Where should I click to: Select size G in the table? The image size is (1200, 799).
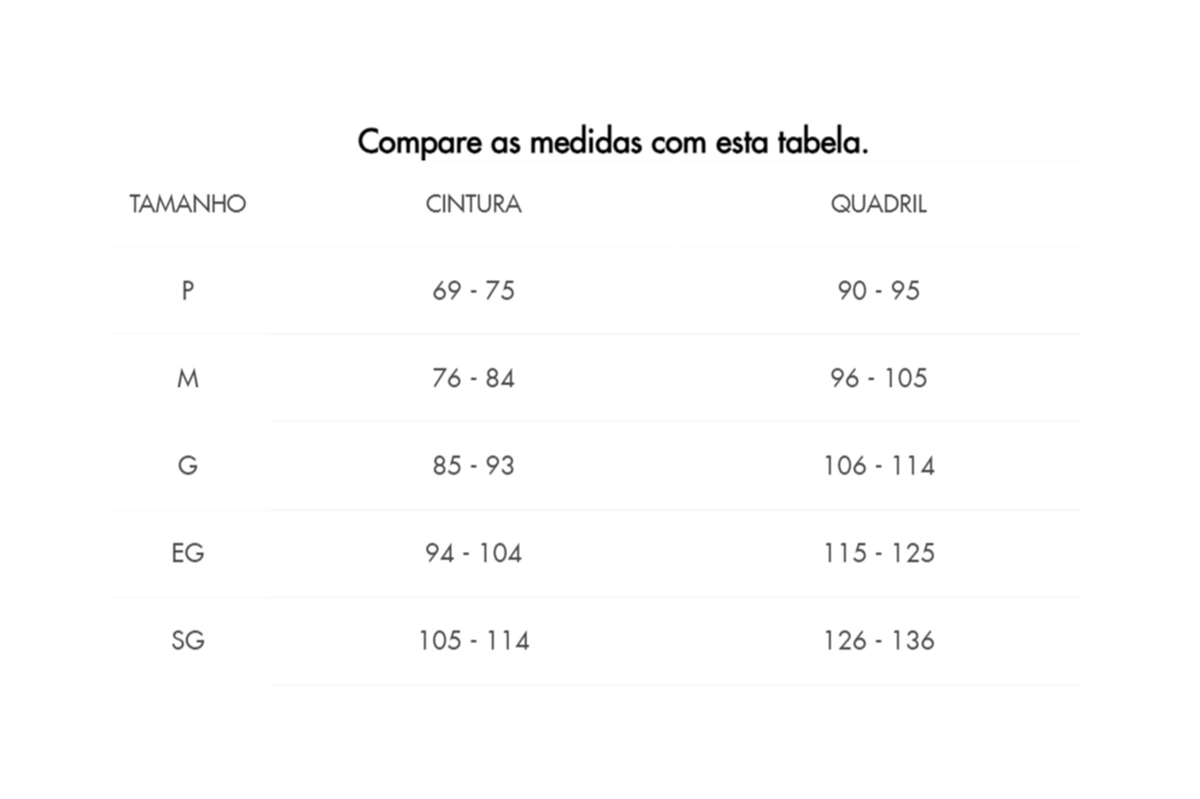(187, 466)
